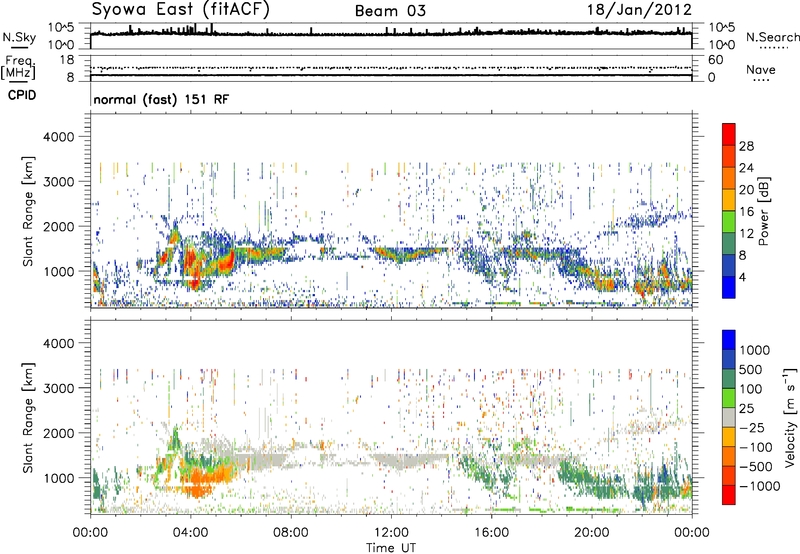This screenshot has width=800, height=554.
Task: Select the 24 dB value on power colorbar
Action: [746, 168]
